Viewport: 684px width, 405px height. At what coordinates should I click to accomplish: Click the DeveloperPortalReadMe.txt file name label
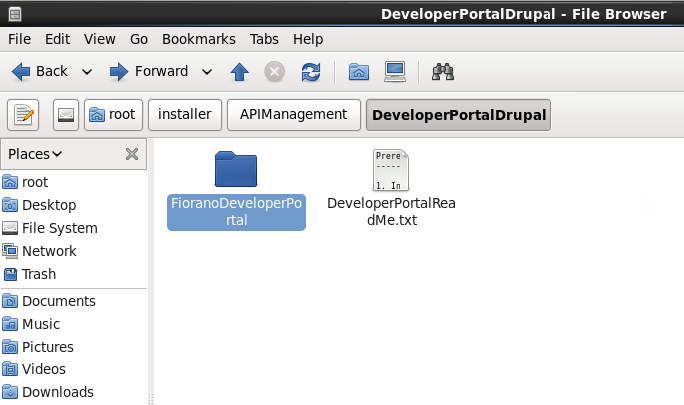click(391, 212)
